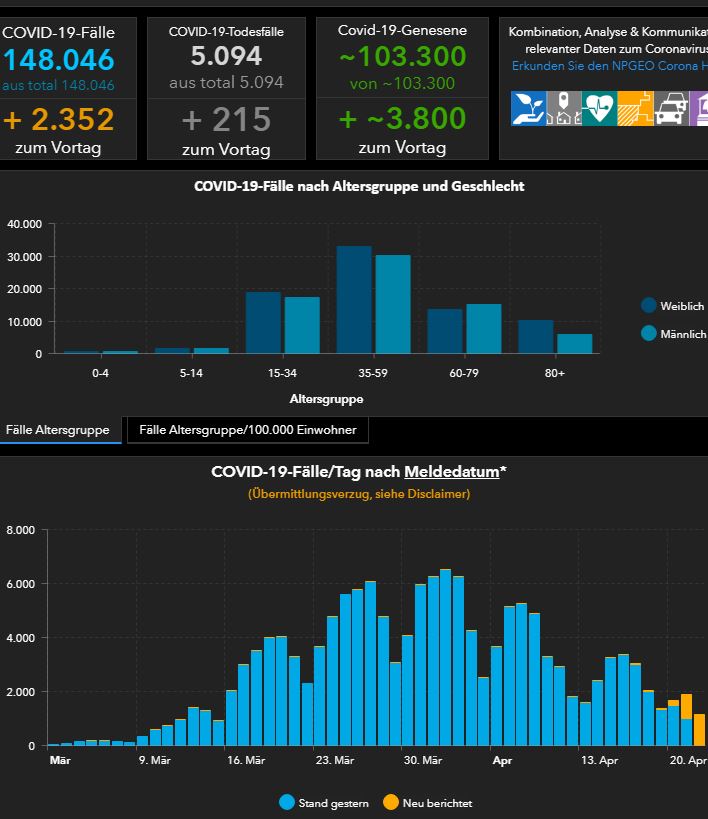Viewport: 708px width, 819px height.
Task: Click the COVID-19-Todesfälle 5.094 indicator
Action: tap(226, 56)
